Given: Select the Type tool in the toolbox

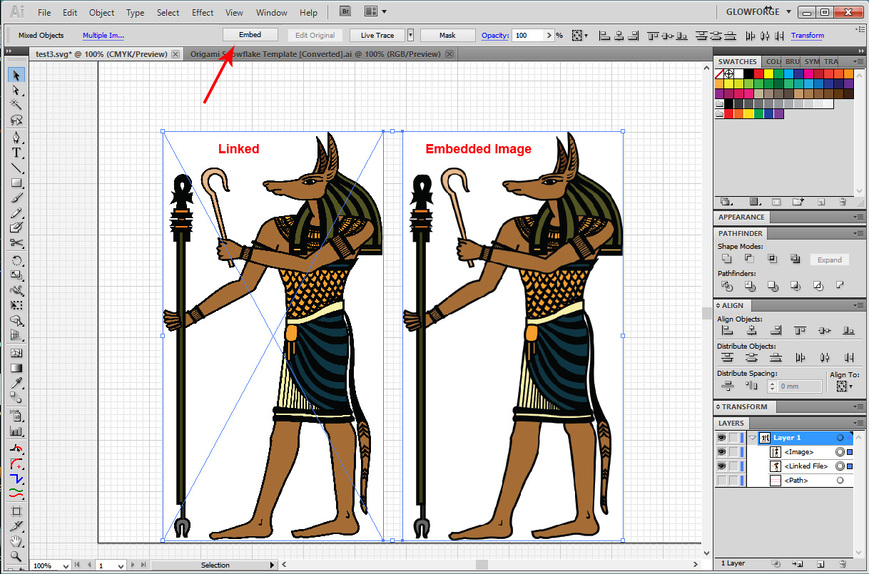Looking at the screenshot, I should click(17, 153).
